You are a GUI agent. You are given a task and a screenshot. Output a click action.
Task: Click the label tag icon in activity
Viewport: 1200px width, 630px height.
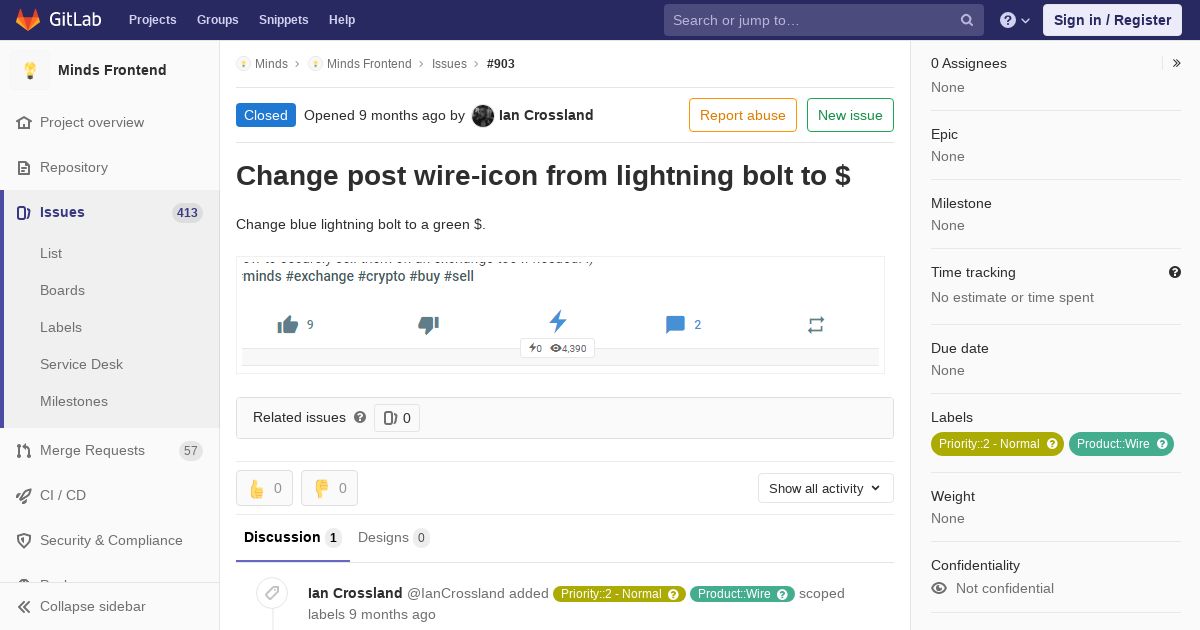pos(272,593)
